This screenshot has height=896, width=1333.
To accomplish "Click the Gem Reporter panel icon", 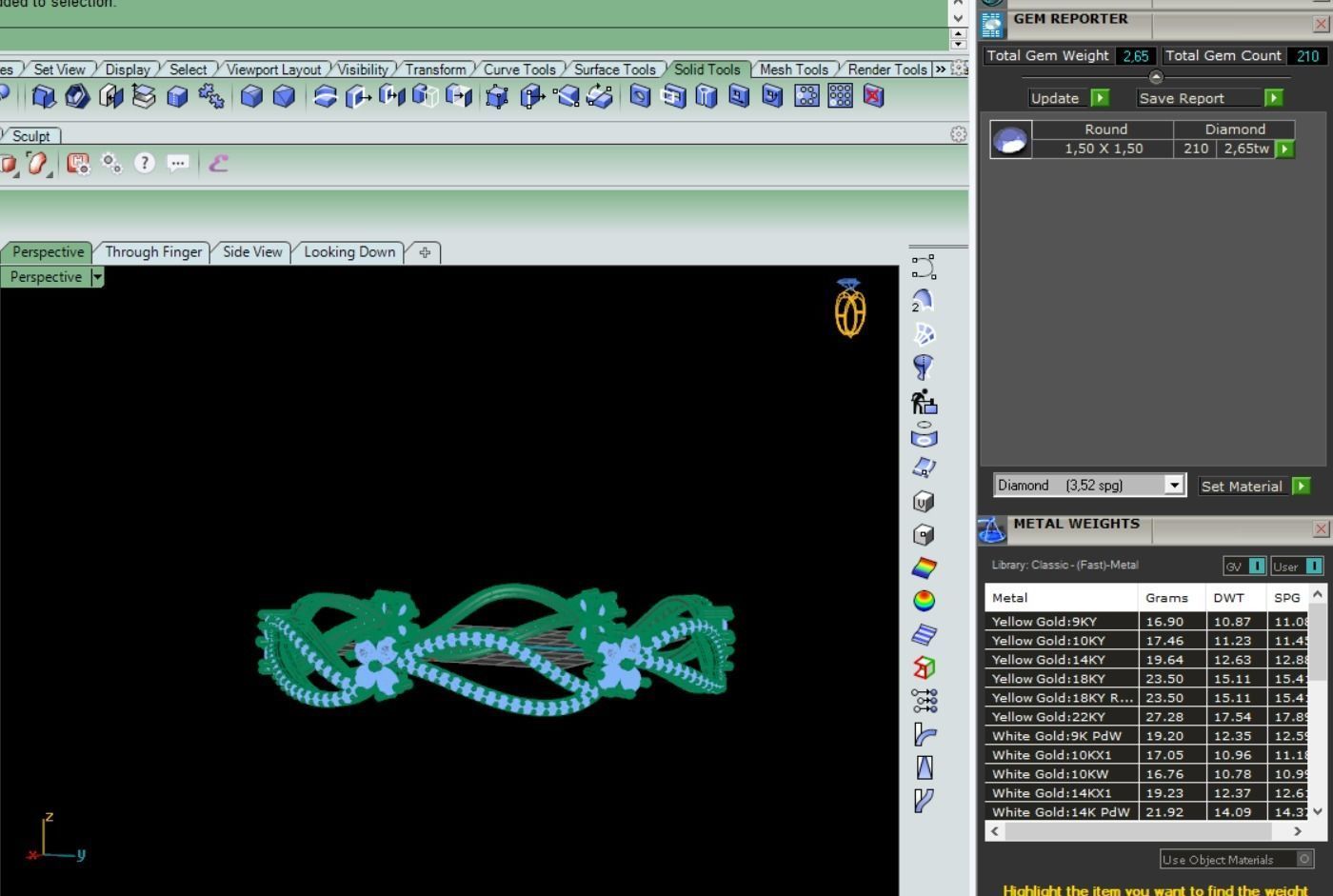I will pos(992,25).
